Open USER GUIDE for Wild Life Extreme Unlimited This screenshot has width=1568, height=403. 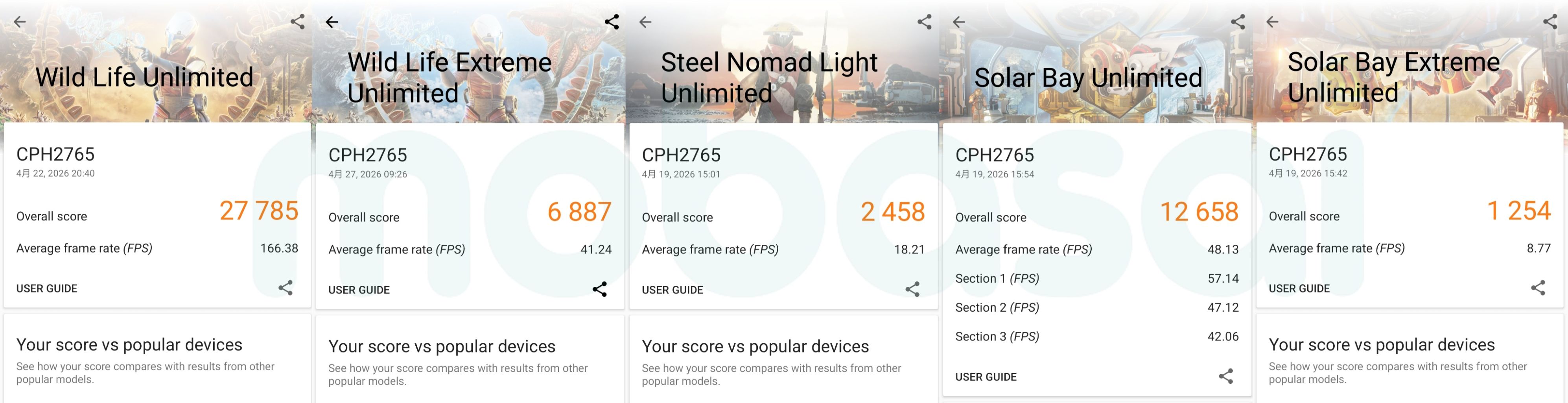point(359,290)
